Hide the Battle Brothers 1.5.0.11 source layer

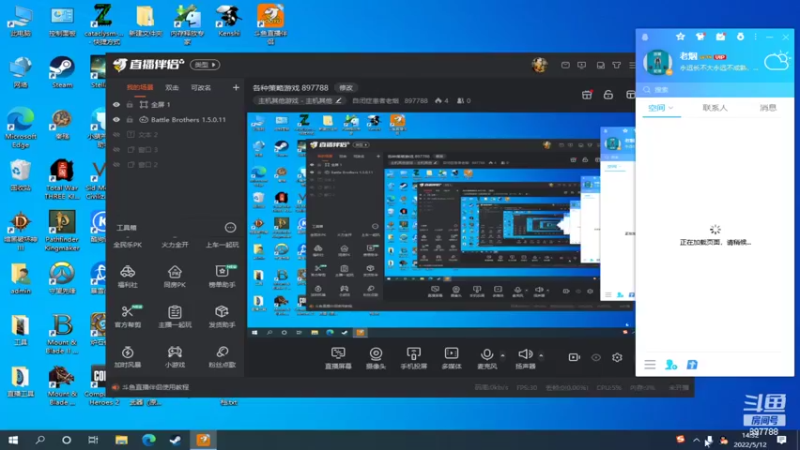coord(116,120)
